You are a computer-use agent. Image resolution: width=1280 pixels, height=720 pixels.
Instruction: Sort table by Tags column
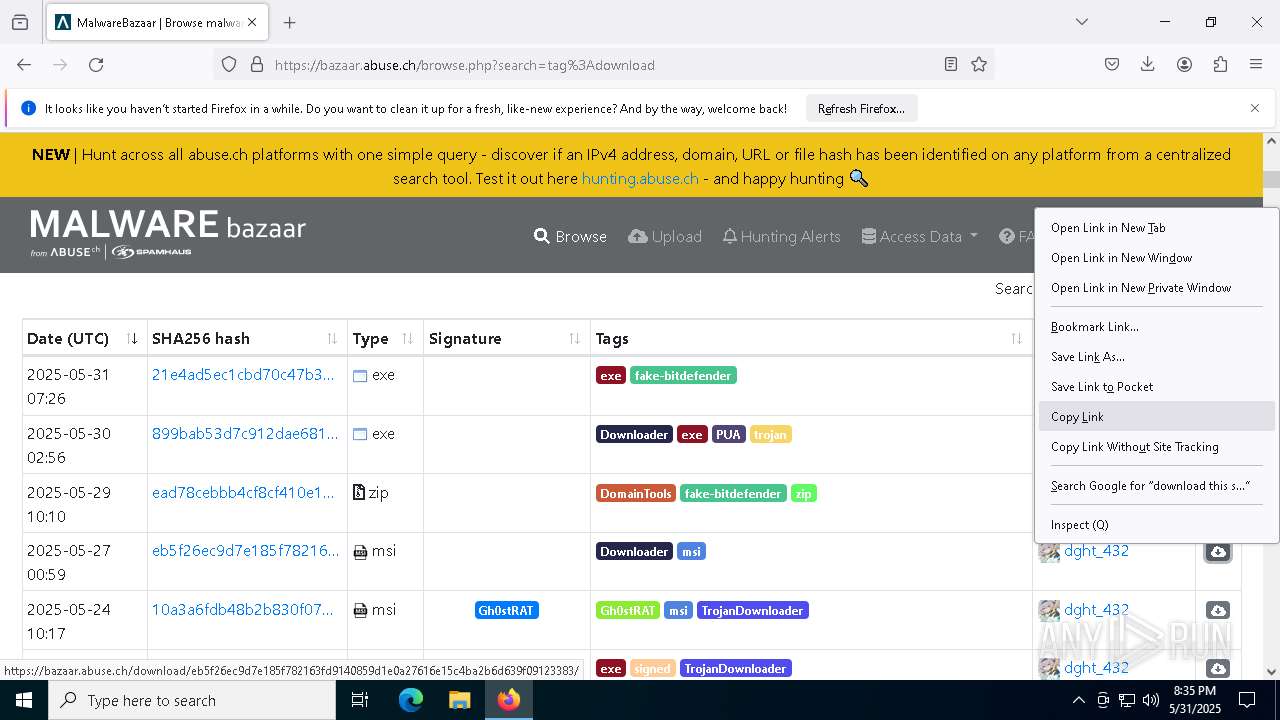810,339
